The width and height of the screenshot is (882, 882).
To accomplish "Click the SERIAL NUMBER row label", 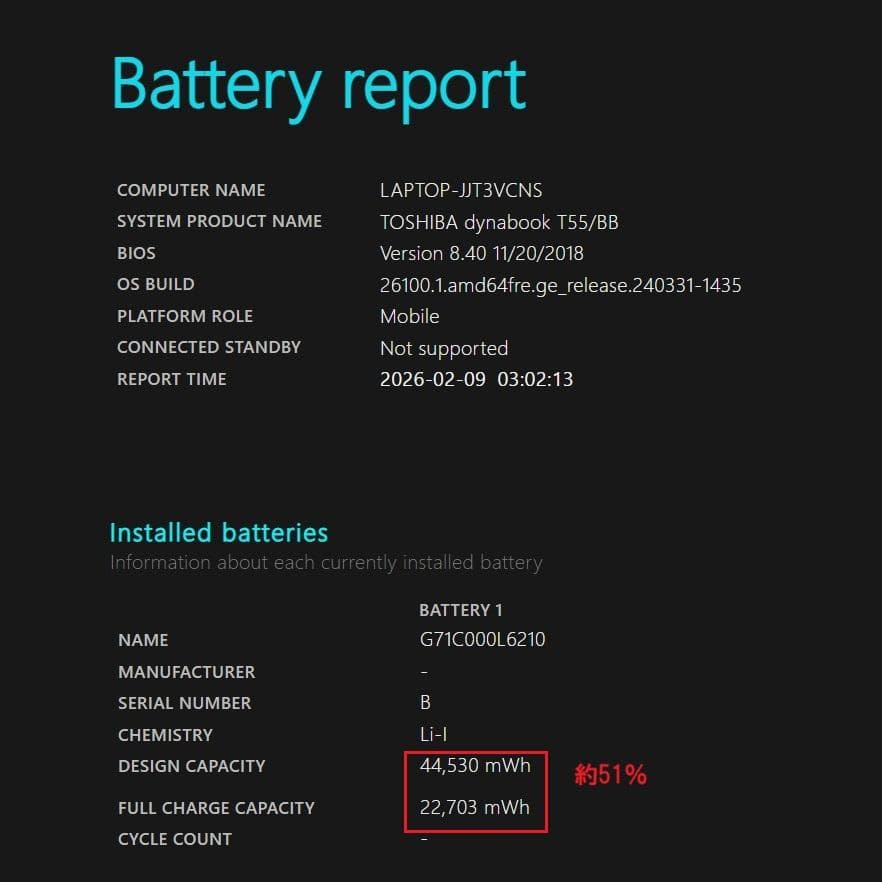I will point(184,703).
